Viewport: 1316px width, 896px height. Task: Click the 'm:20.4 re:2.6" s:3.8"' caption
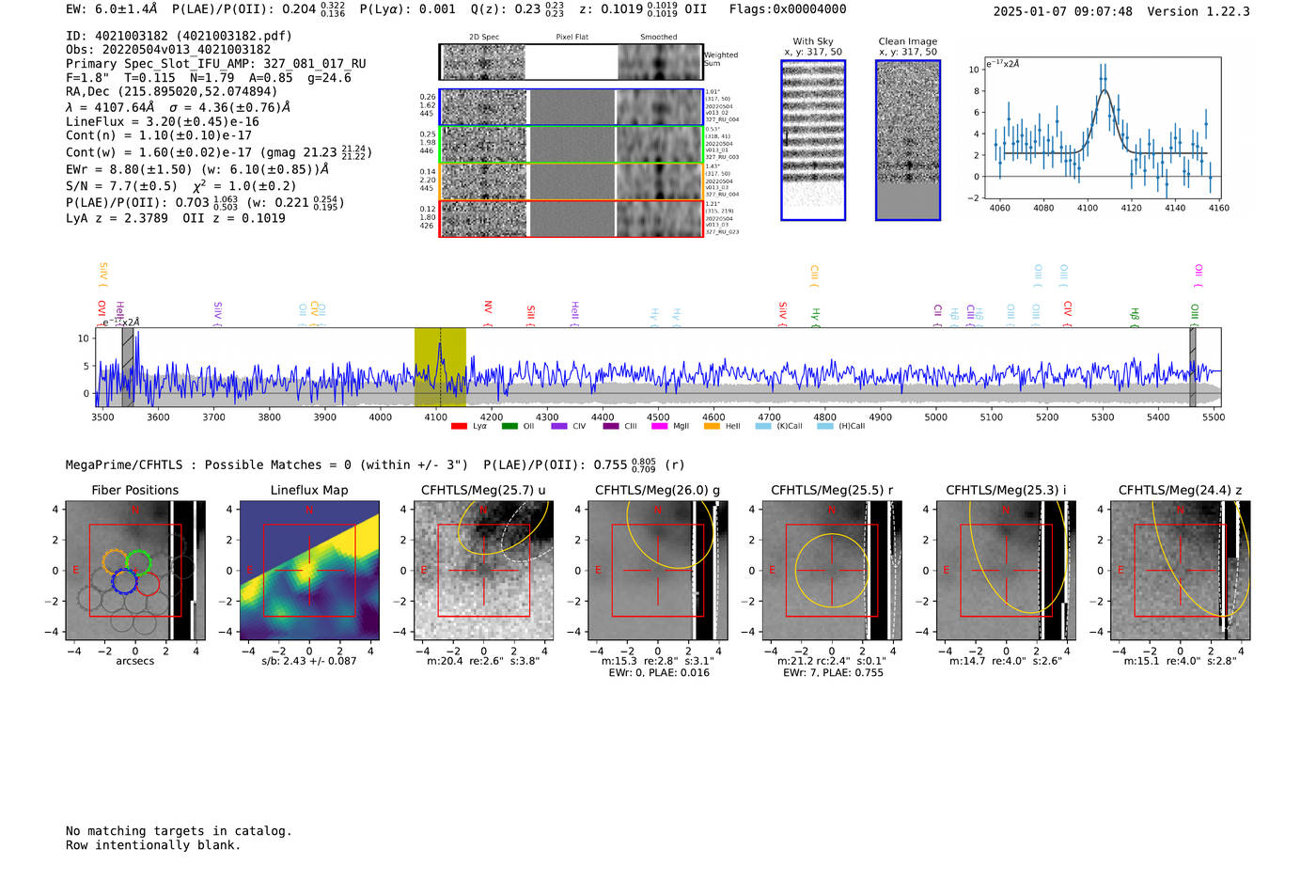483,661
